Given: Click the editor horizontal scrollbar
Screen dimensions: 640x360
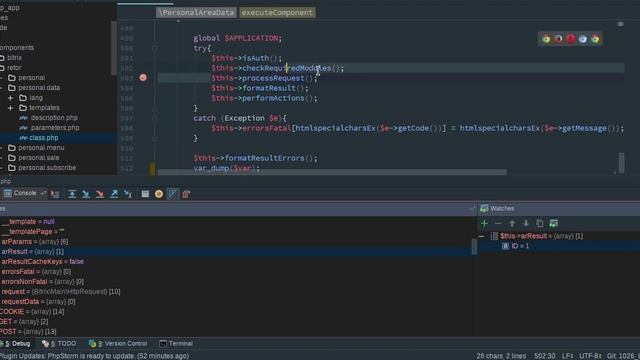Looking at the screenshot, I should point(332,172).
